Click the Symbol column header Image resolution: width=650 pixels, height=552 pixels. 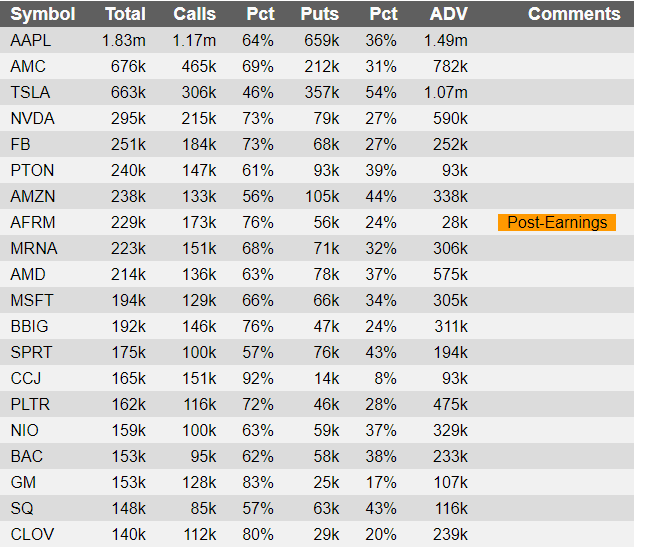[43, 14]
